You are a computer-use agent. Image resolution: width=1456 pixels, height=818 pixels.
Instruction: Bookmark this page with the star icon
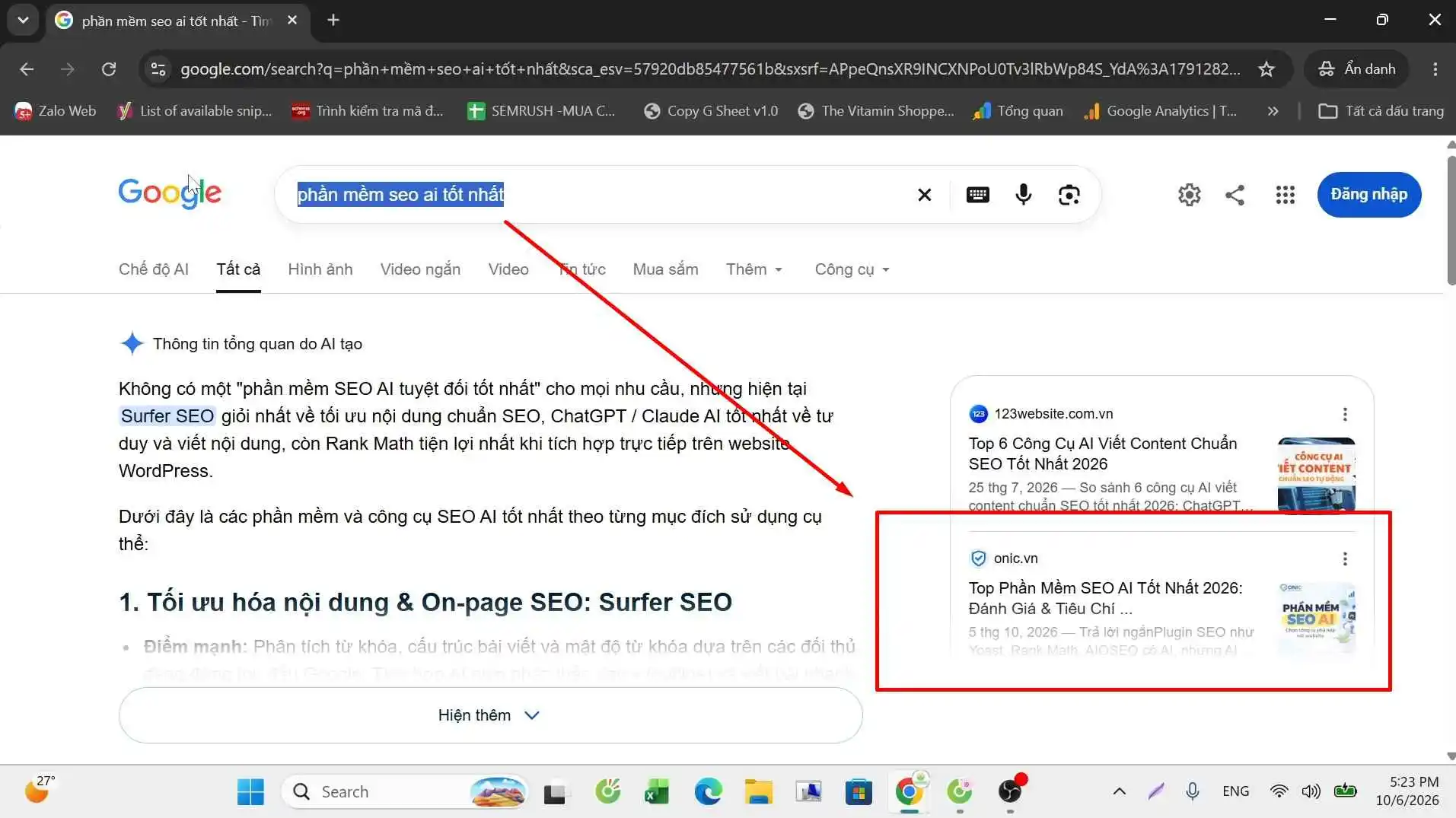(1266, 69)
